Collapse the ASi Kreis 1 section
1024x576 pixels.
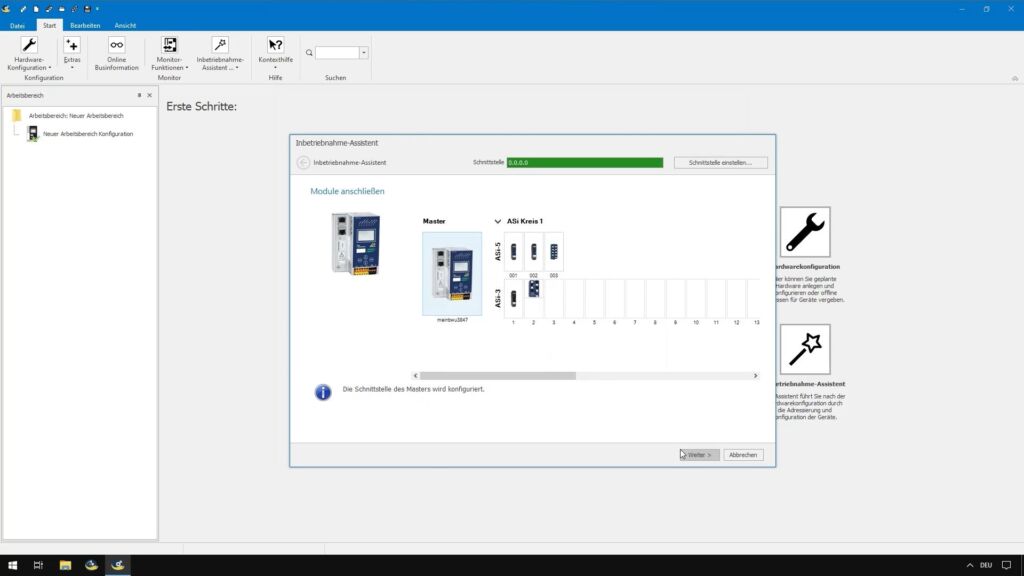(497, 221)
